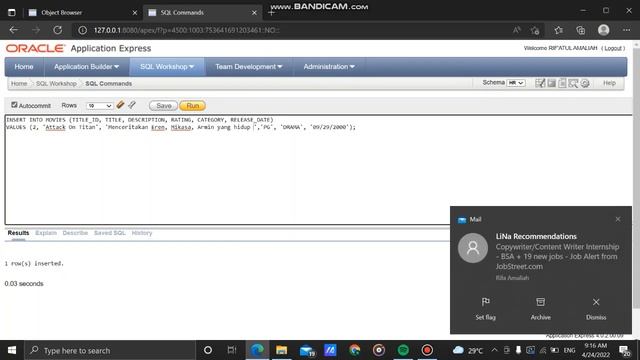Click the add to favorites icon in address bar
The height and width of the screenshot is (360, 640).
pyautogui.click(x=535, y=30)
